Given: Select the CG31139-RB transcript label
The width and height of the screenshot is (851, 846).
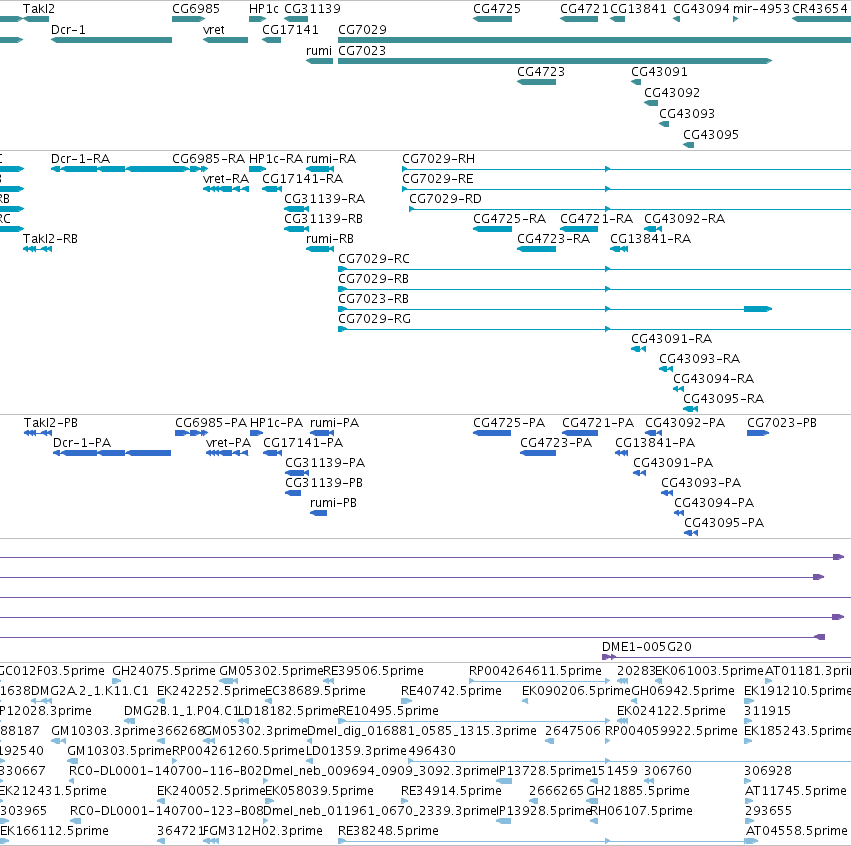Looking at the screenshot, I should (x=323, y=219).
